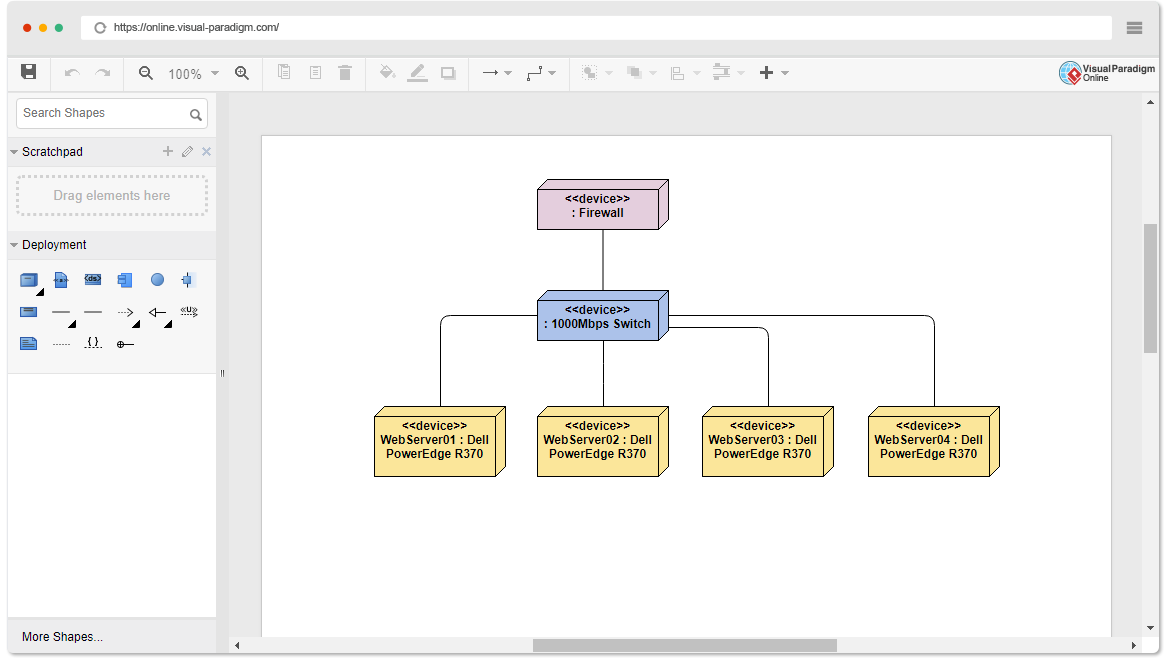Click the distribute shapes icon
Viewport: 1170px width, 665px height.
721,72
